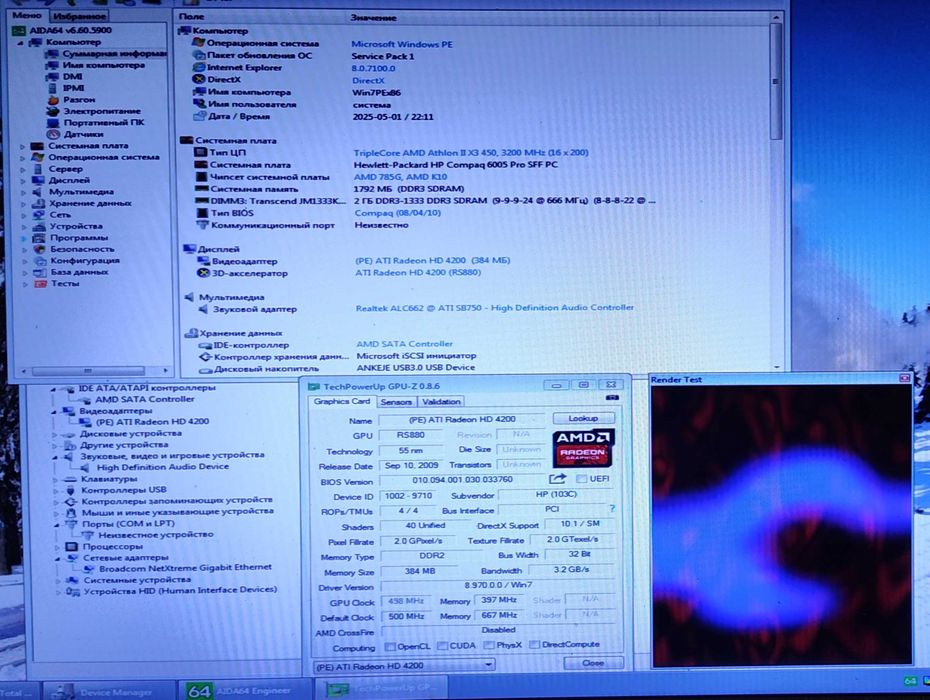930x700 pixels.
Task: Open the Graphics Card tab in GPU-Z
Action: tap(342, 402)
